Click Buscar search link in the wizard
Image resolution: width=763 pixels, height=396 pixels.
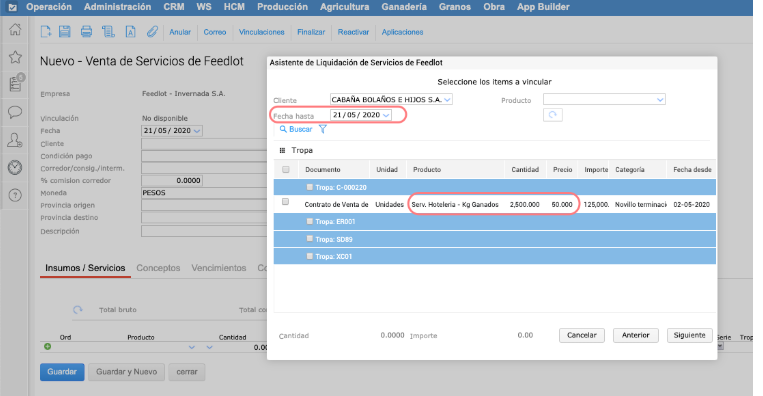click(296, 129)
